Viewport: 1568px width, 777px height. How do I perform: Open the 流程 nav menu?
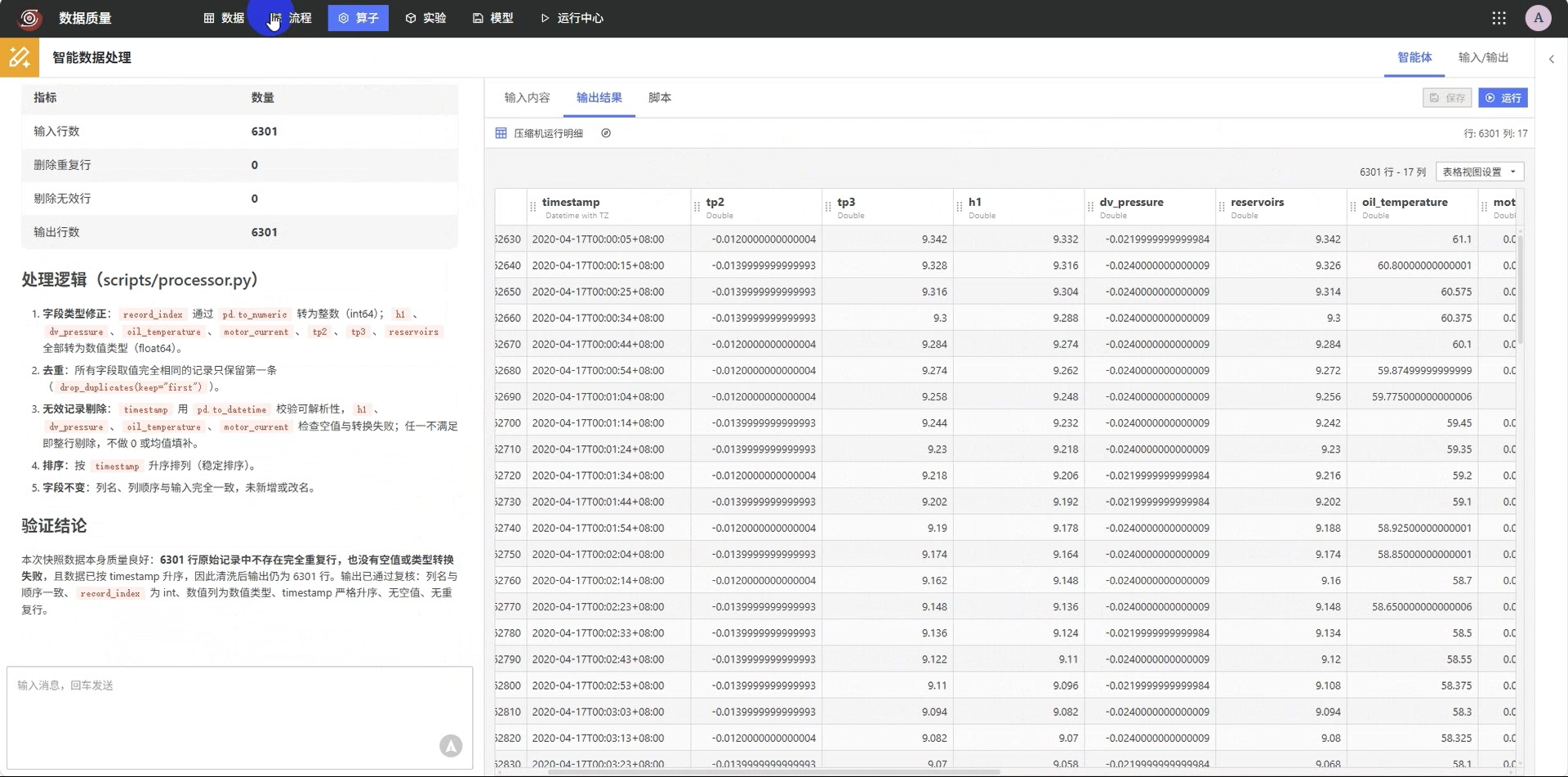[291, 18]
